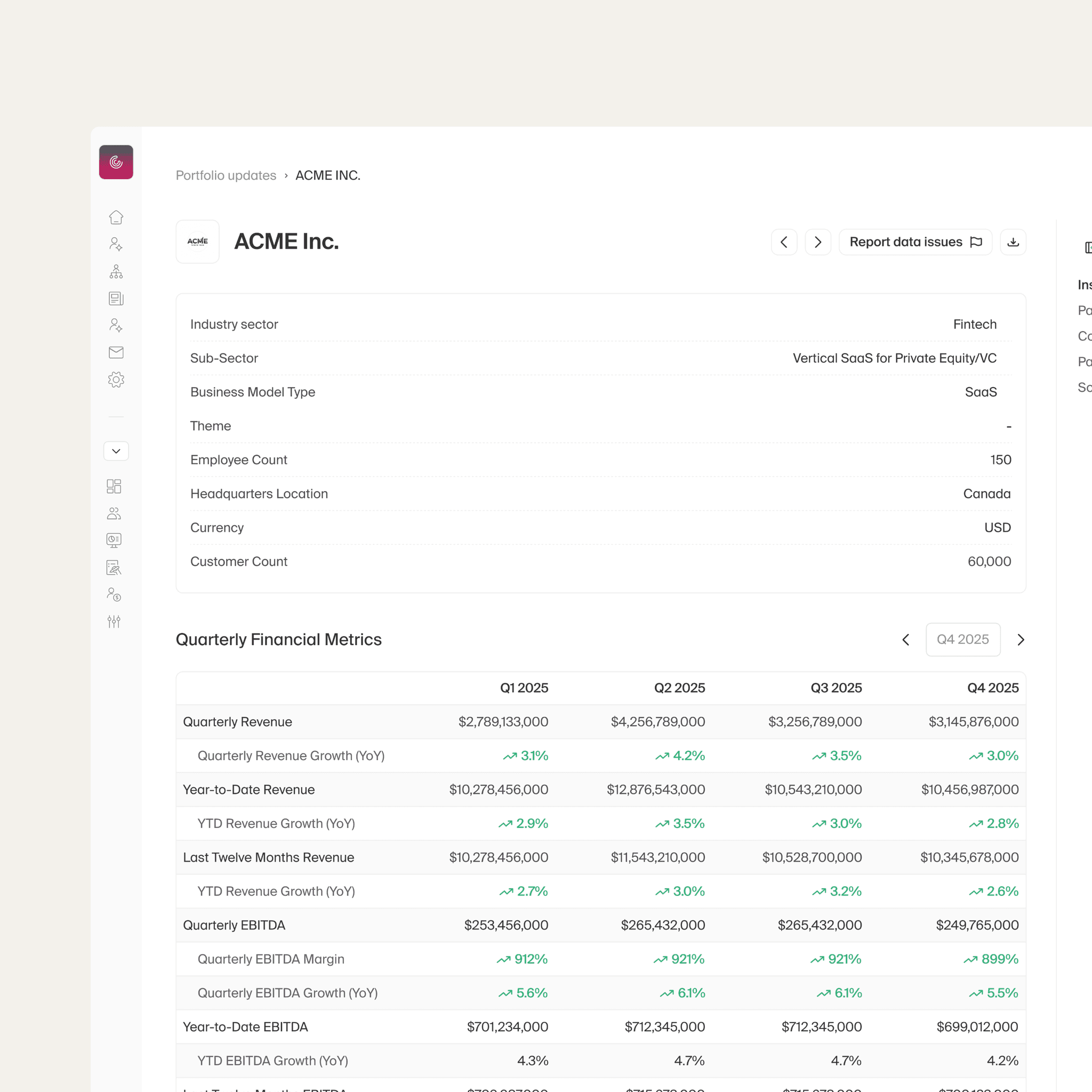Open the Q4 2025 period selector
1092x1092 pixels.
(962, 639)
